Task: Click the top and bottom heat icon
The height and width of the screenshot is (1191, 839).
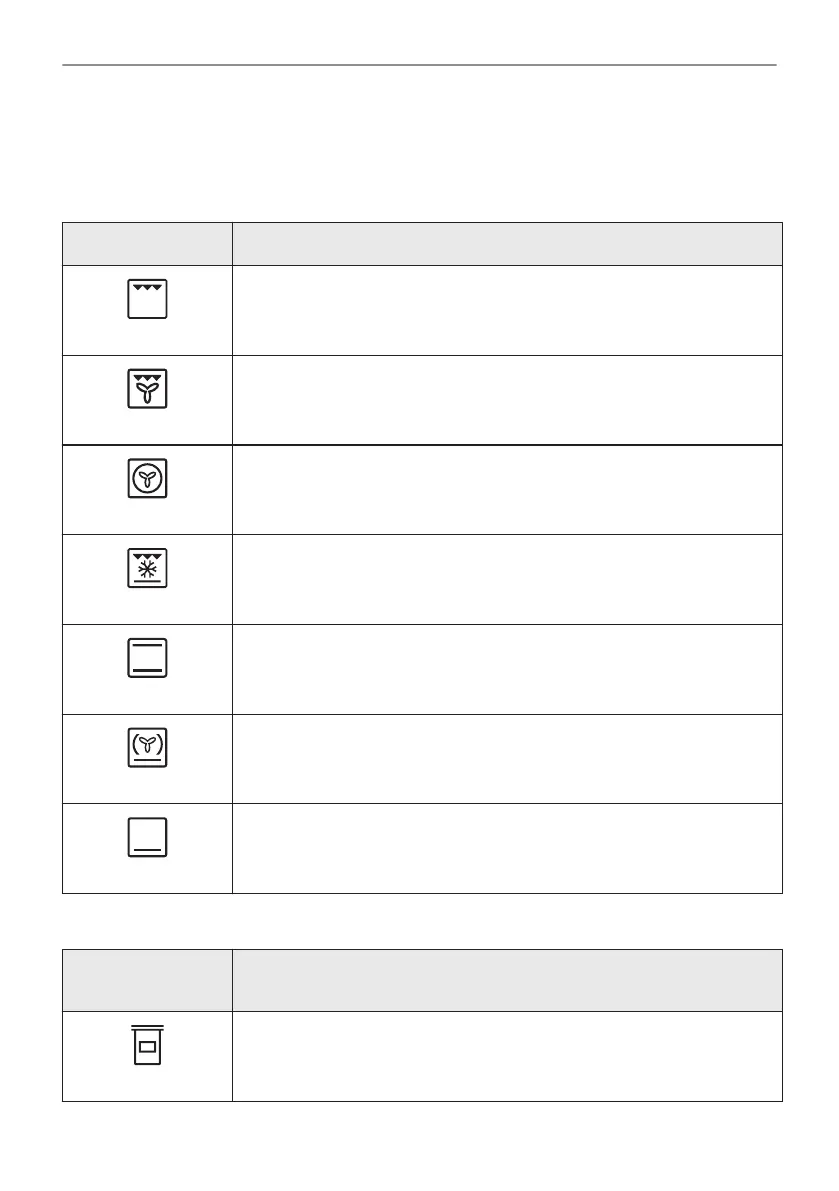Action: click(x=148, y=659)
